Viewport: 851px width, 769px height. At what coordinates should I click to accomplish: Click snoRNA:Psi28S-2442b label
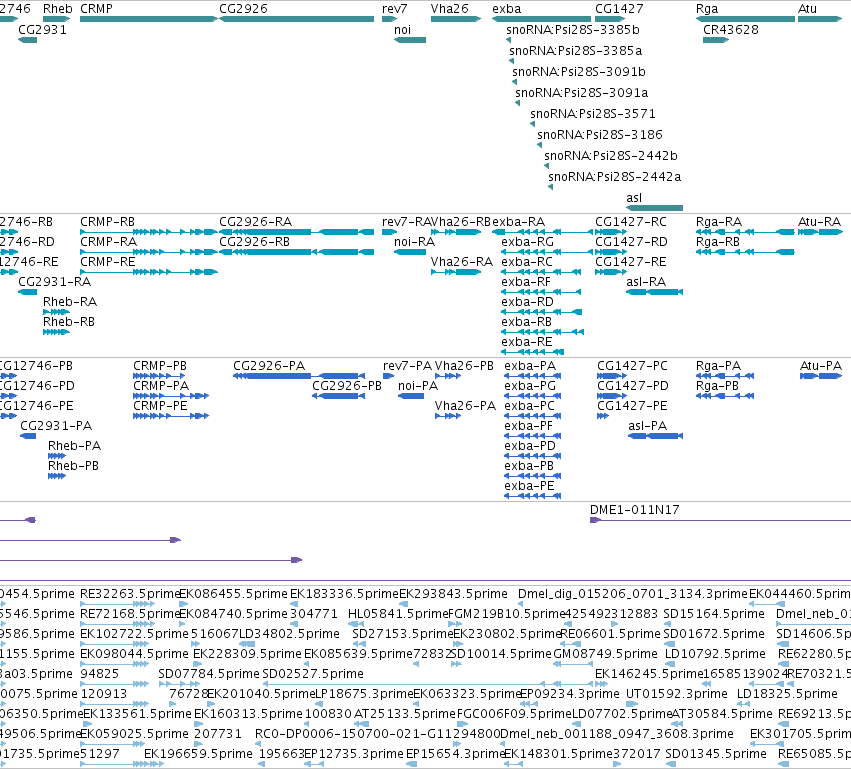[x=611, y=156]
